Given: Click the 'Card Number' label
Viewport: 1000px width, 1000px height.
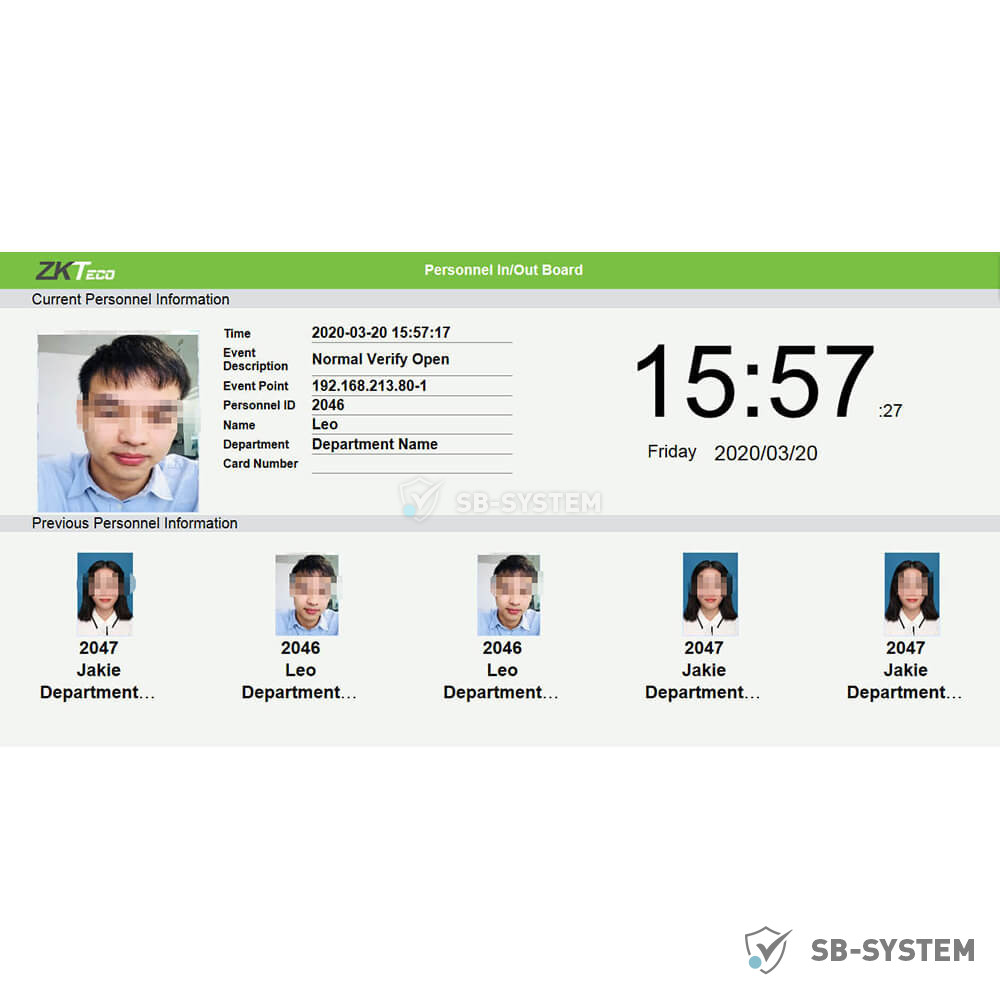Looking at the screenshot, I should pyautogui.click(x=260, y=464).
